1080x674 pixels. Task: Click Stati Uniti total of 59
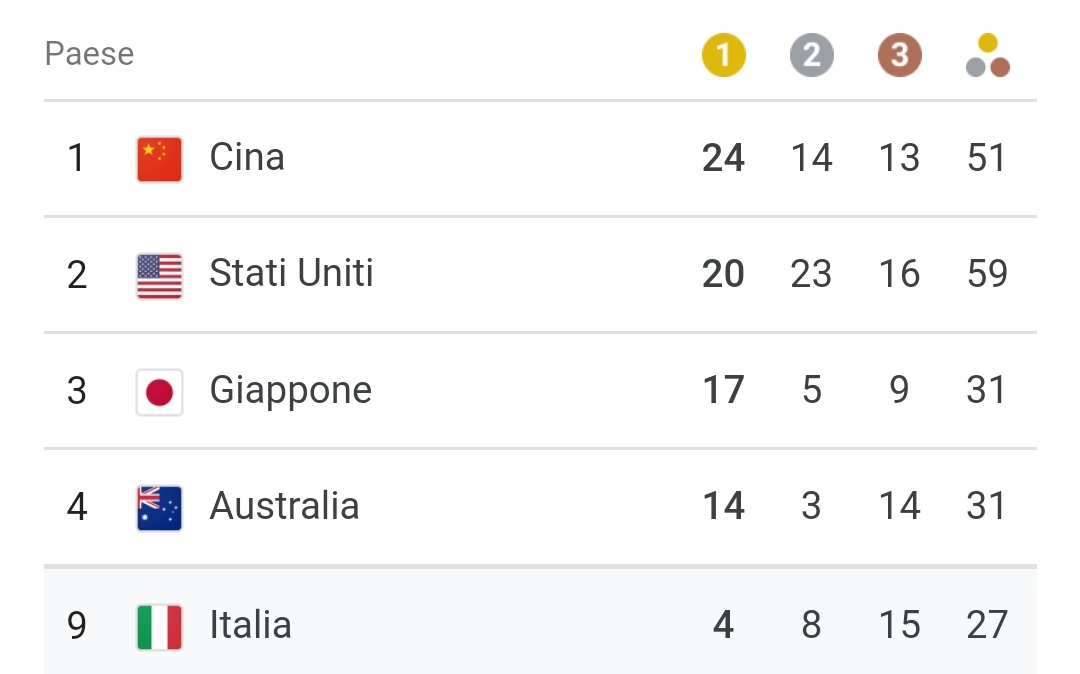987,274
